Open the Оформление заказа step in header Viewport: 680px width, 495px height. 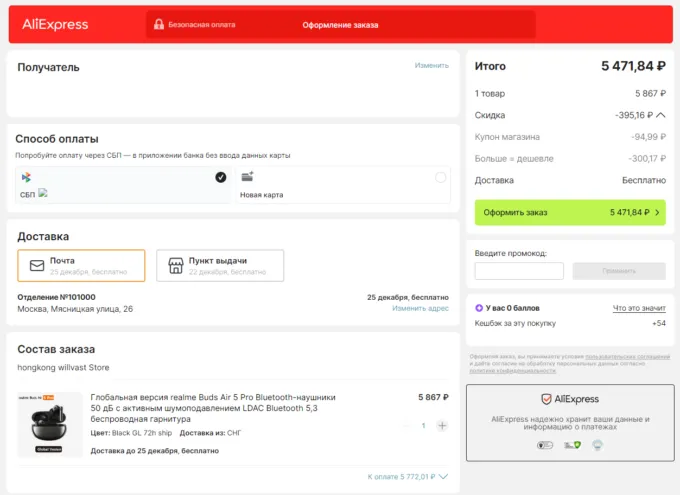point(340,24)
